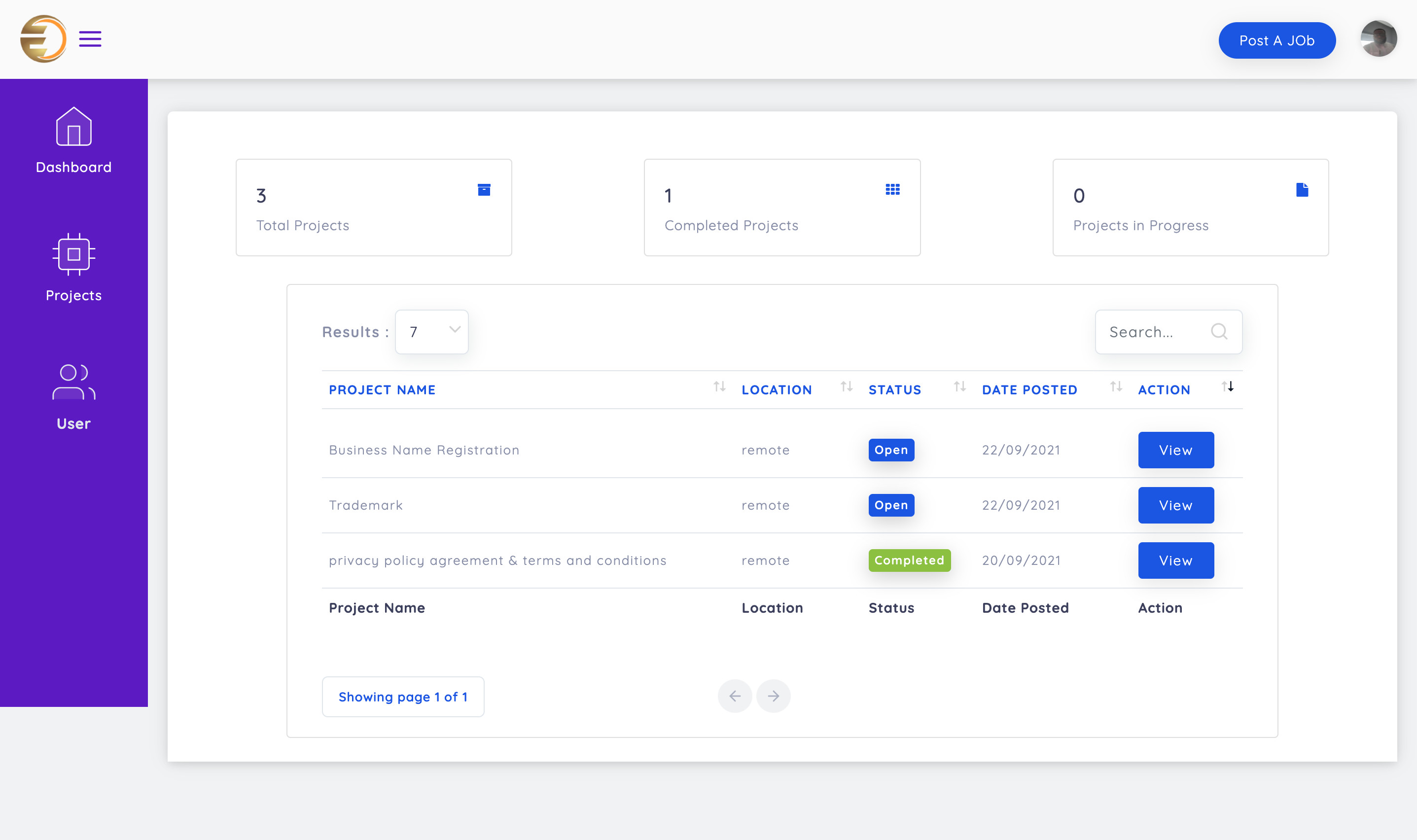Sort by Project Name column arrows

pos(719,386)
